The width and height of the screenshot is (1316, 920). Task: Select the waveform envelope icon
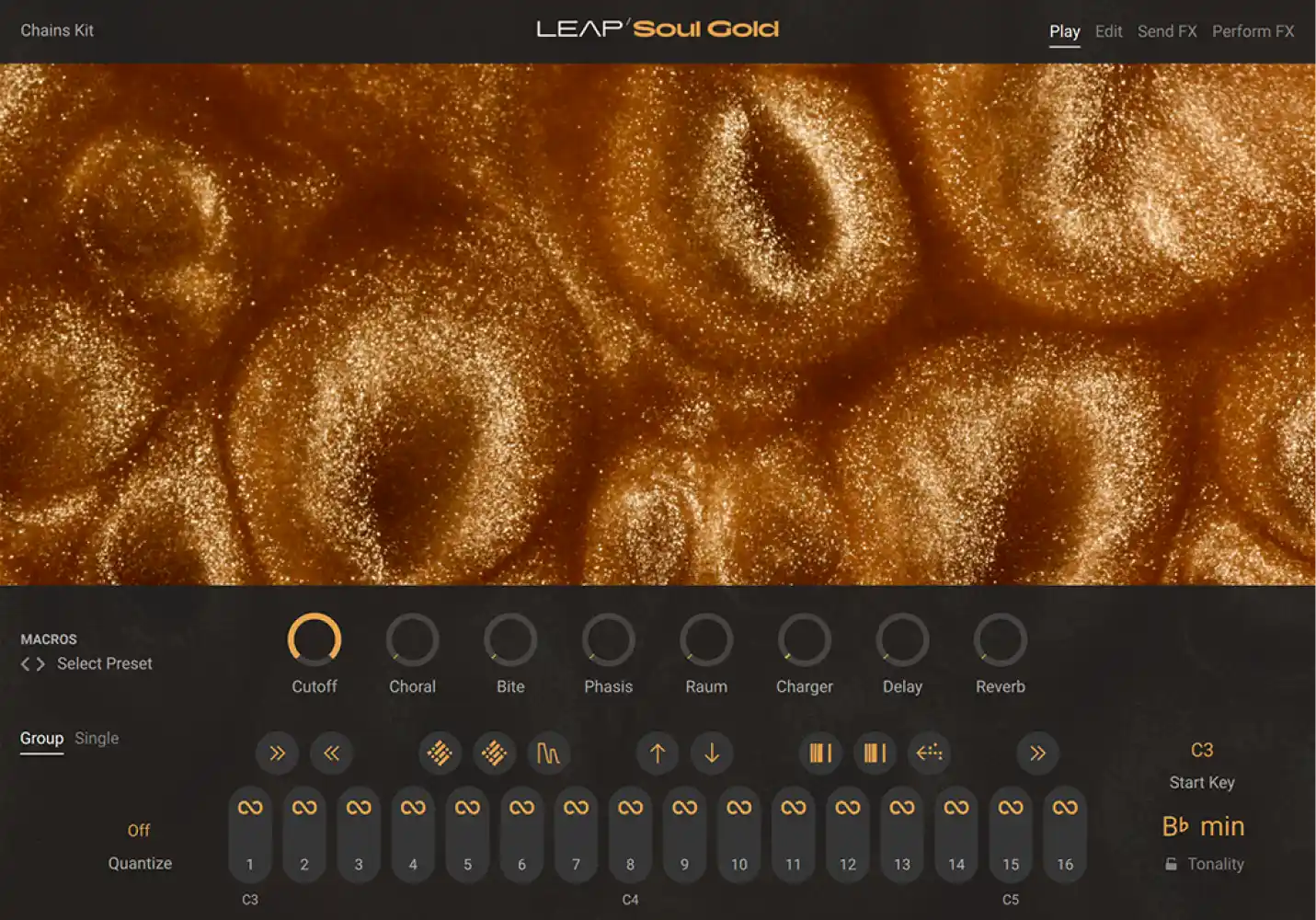tap(549, 753)
